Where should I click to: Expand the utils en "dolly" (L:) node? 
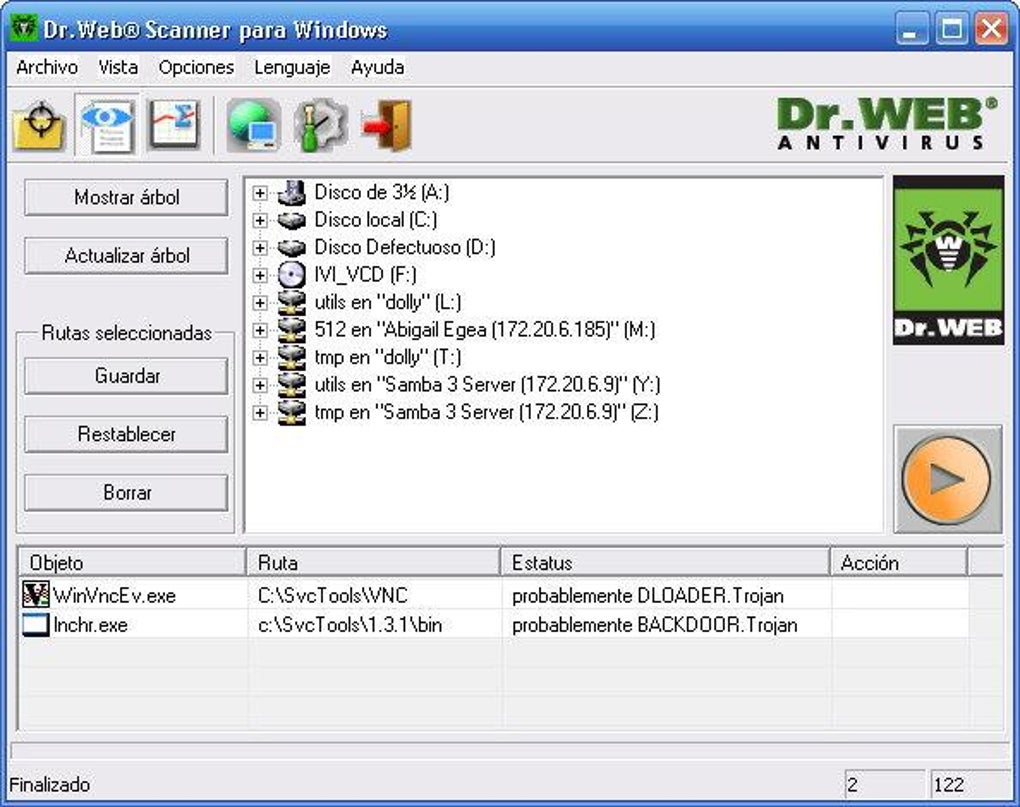pos(260,303)
